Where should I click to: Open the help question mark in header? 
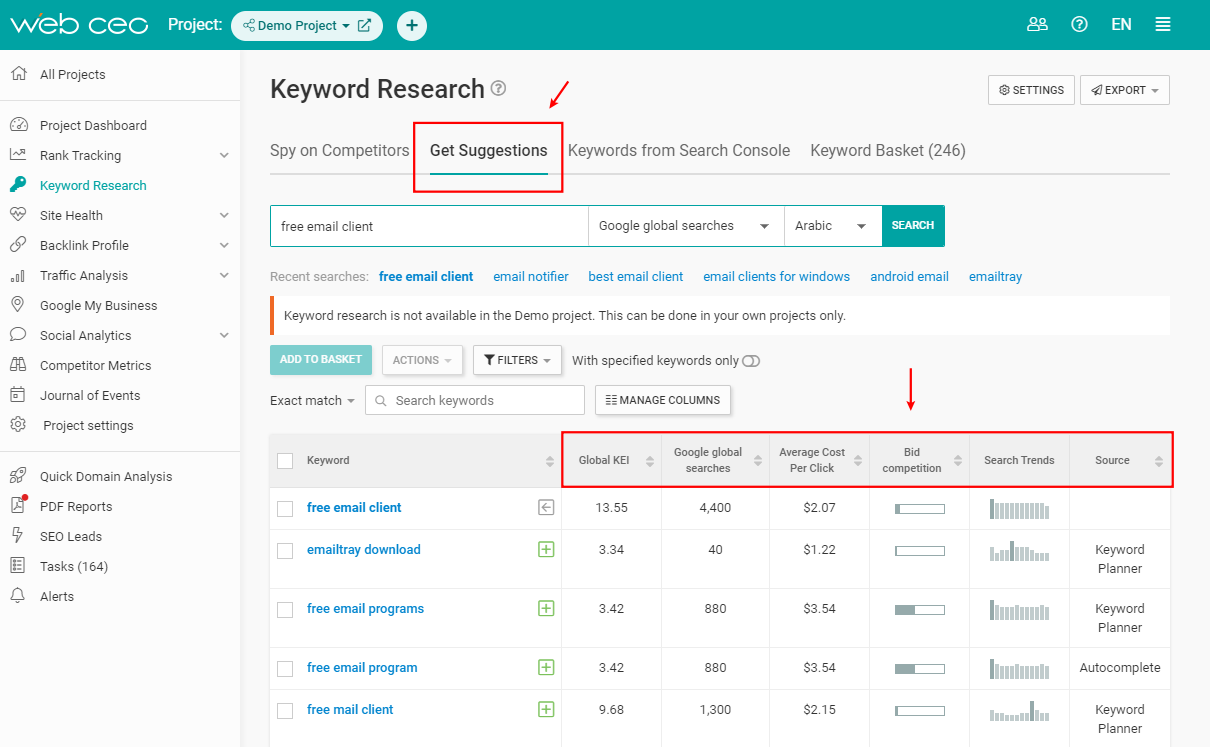tap(1079, 25)
